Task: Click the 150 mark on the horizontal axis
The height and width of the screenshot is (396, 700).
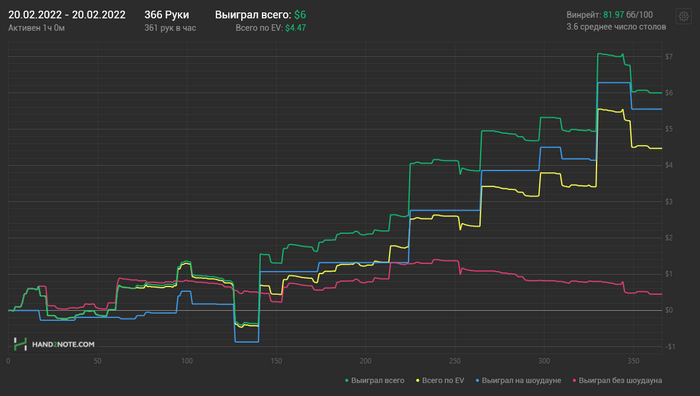Action: click(x=276, y=361)
